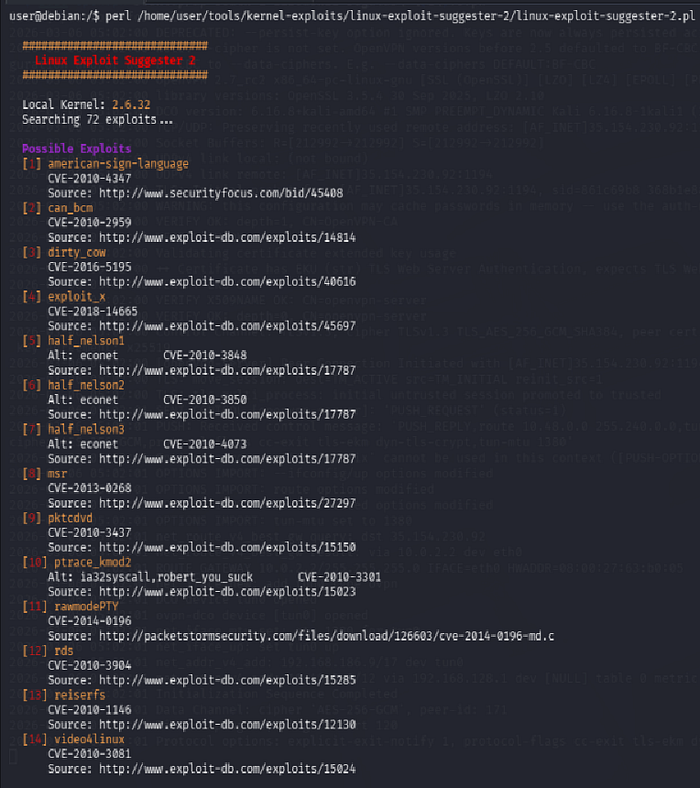Select exploit name american-sign-language
The height and width of the screenshot is (788, 700).
click(x=118, y=163)
